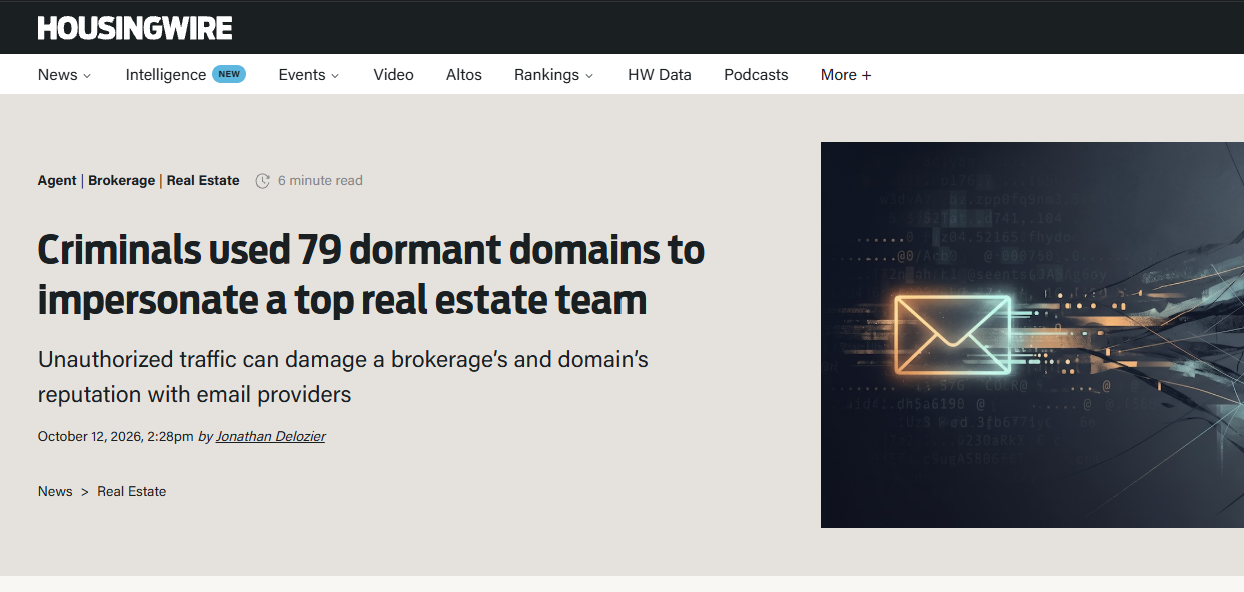The width and height of the screenshot is (1244, 592).
Task: Click the HousingWire logo
Action: [x=135, y=28]
